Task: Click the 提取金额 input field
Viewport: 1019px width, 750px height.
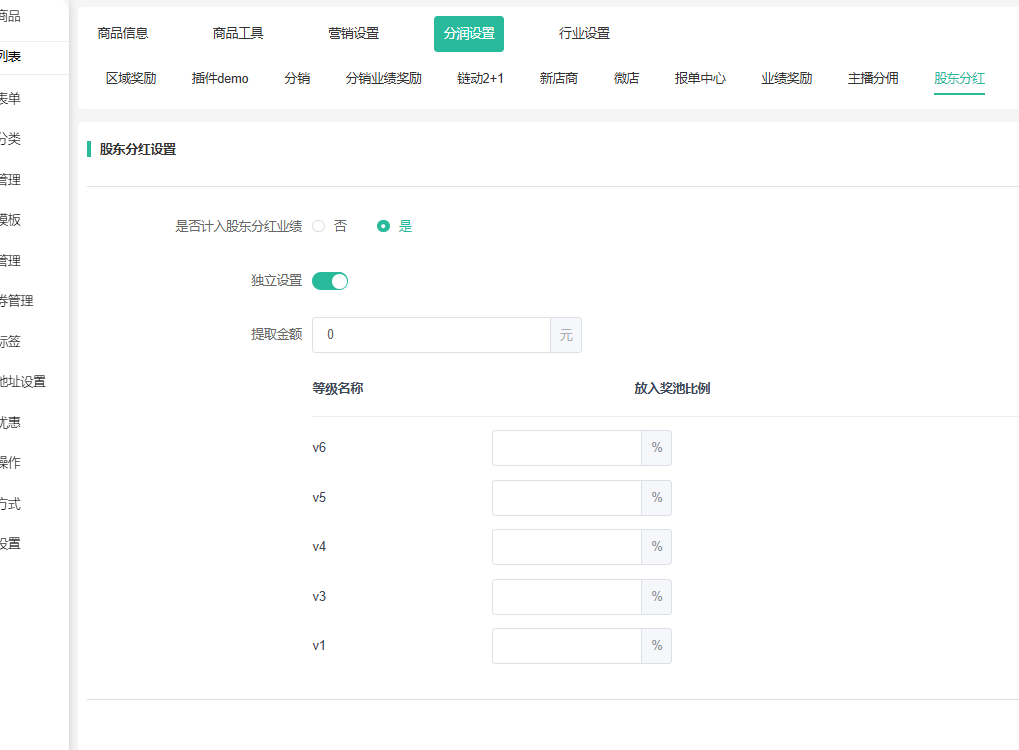Action: [x=431, y=335]
